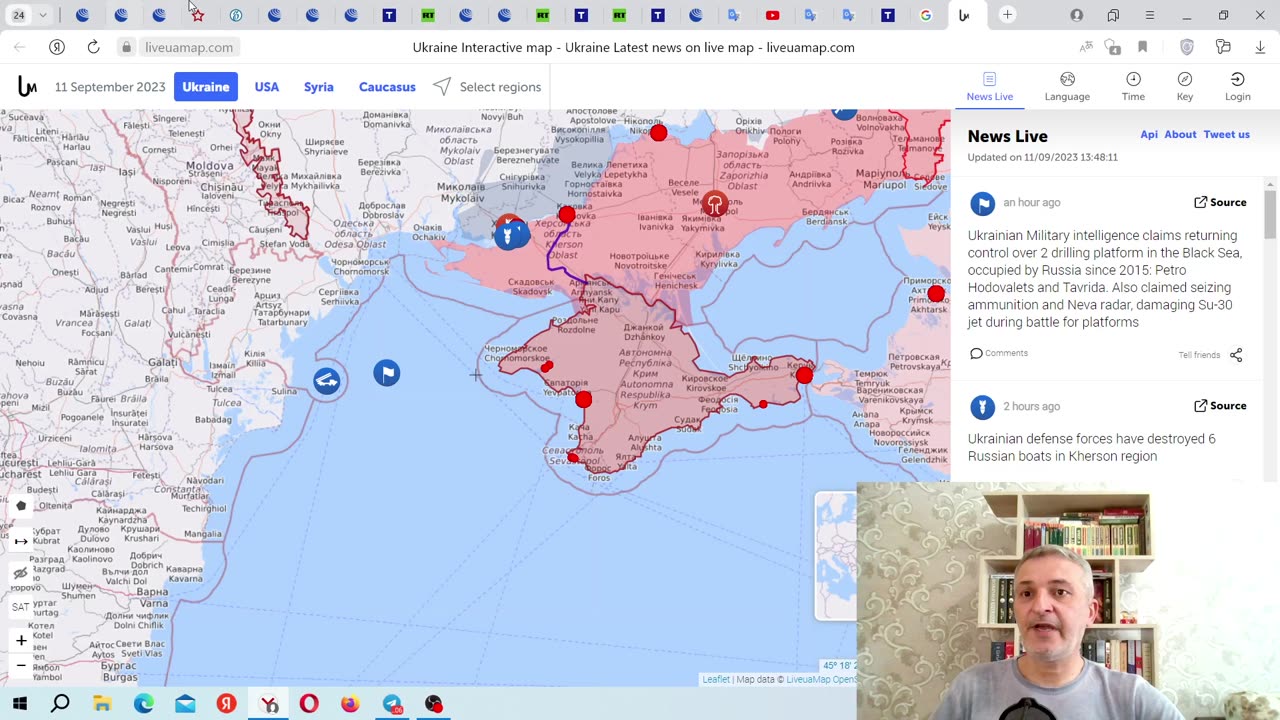
Task: Click the liveuamap.com address field
Action: (x=189, y=47)
